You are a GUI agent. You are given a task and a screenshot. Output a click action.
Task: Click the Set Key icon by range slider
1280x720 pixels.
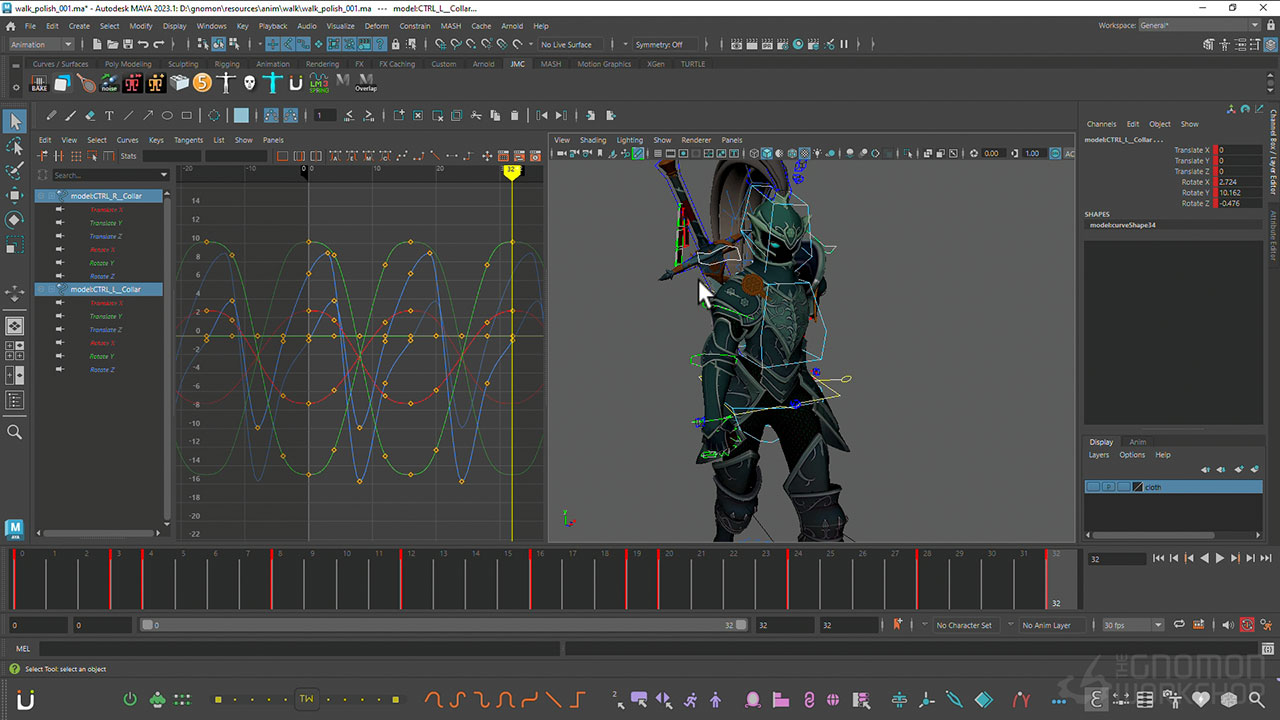tap(897, 625)
